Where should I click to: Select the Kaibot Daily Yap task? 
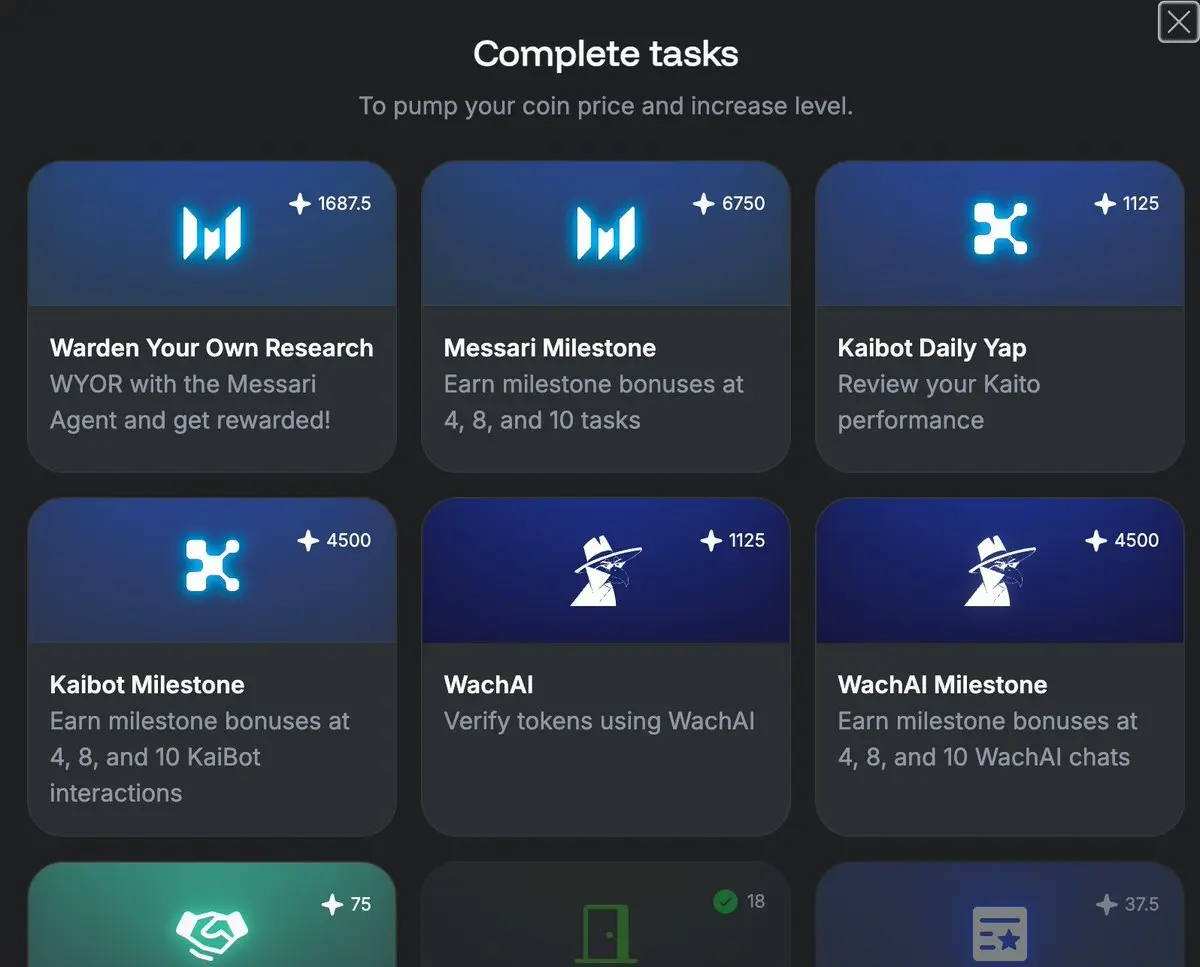1000,316
